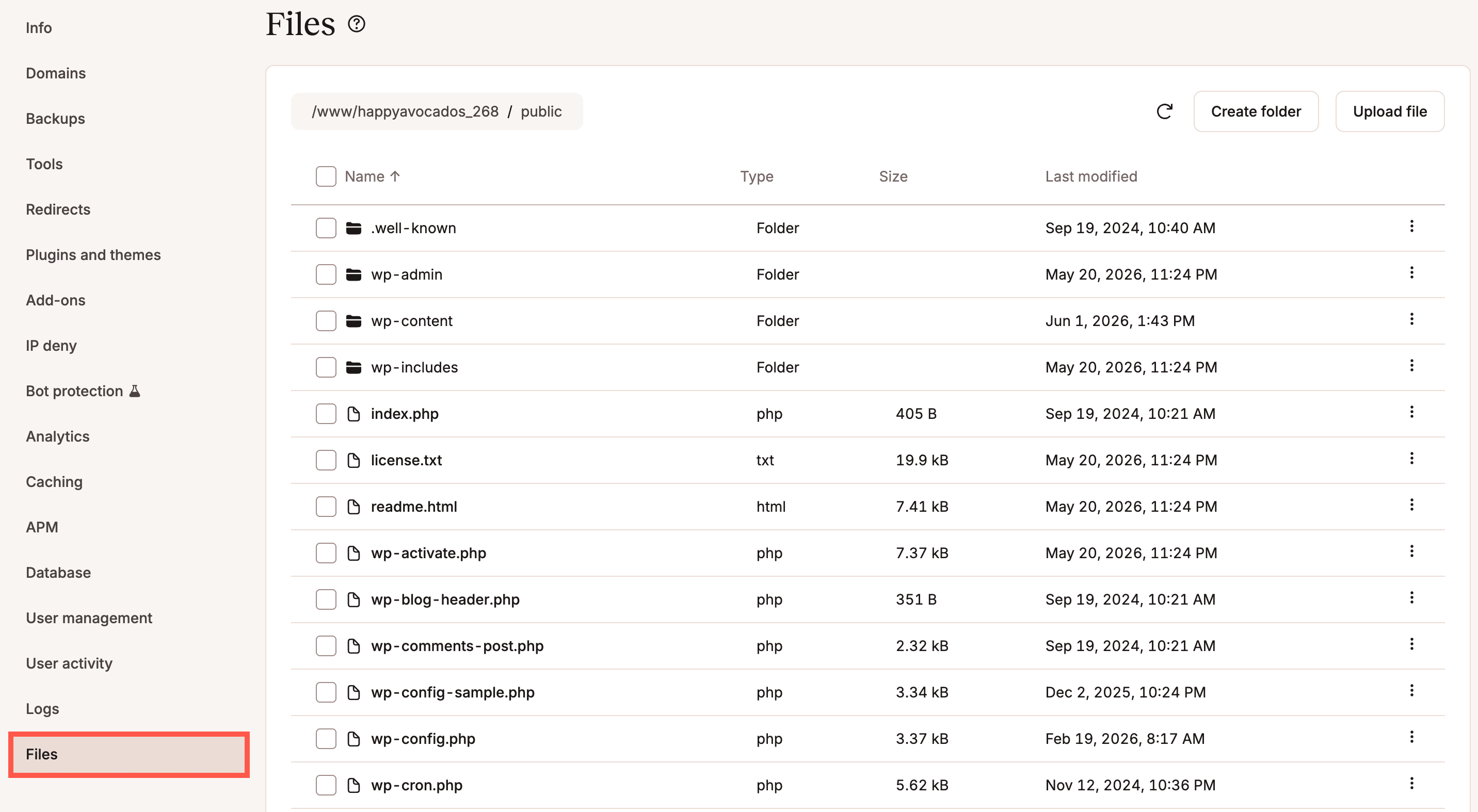Click the license.txt file icon
Image resolution: width=1478 pixels, height=812 pixels.
click(x=354, y=461)
